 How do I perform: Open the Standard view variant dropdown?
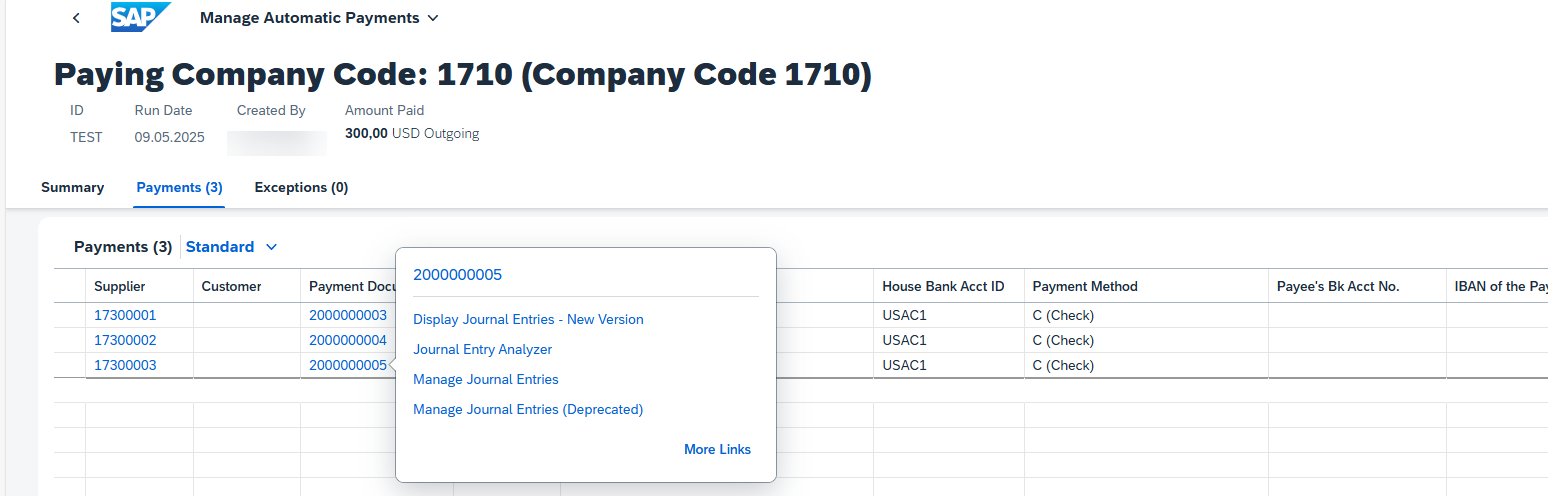(232, 247)
